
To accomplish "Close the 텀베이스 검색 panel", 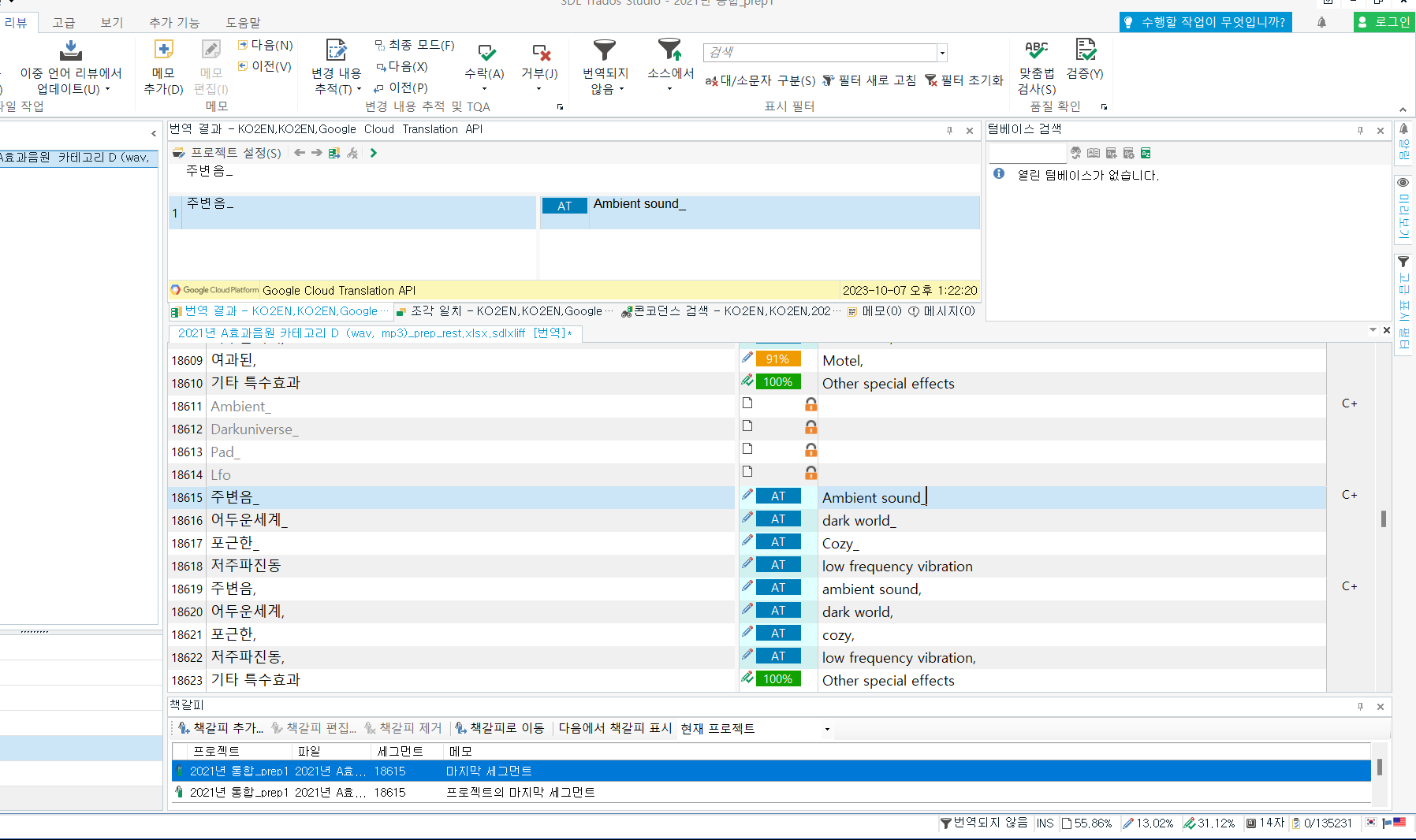I will (x=1381, y=130).
